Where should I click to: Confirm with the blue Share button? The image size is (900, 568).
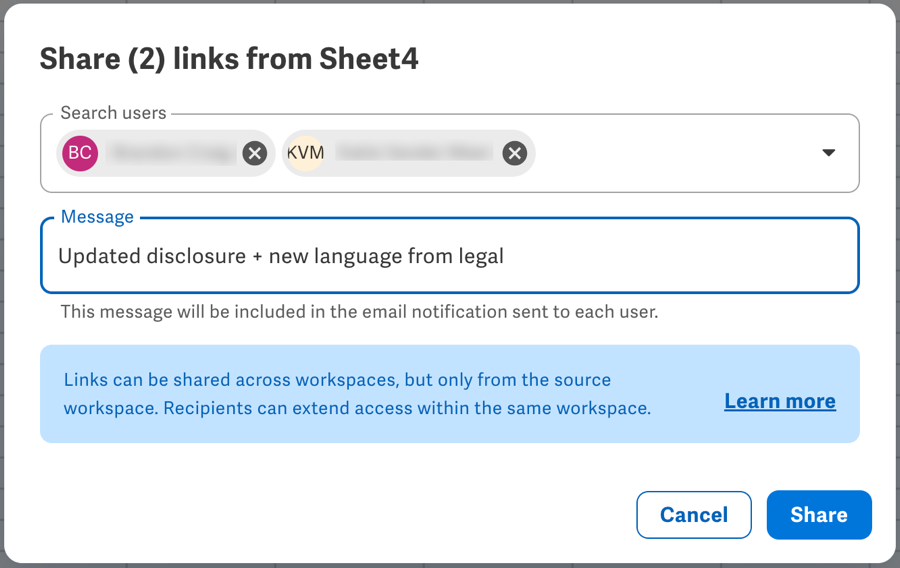pyautogui.click(x=819, y=515)
